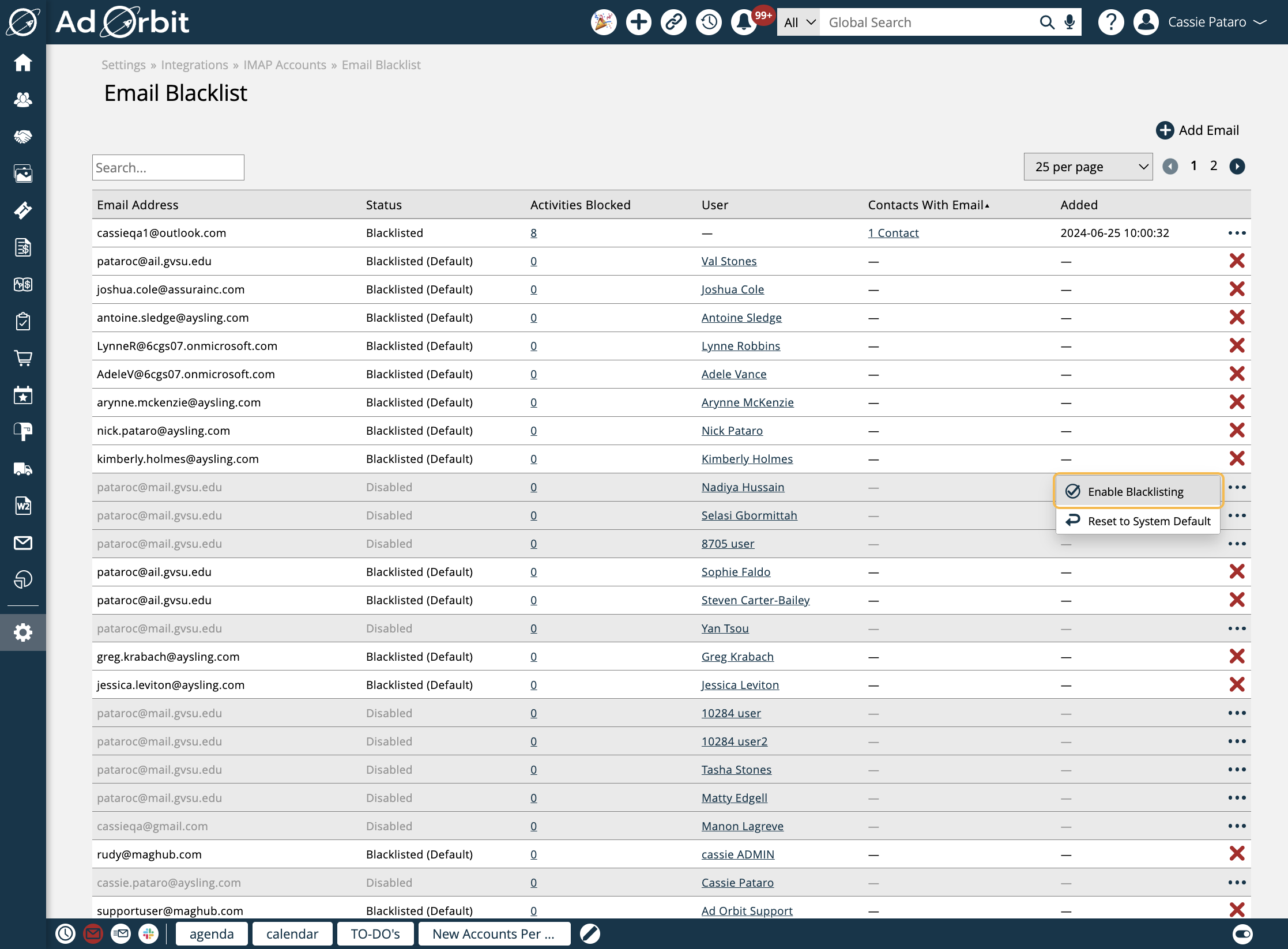Click the Add Email button
Viewport: 1288px width, 949px height.
1197,130
